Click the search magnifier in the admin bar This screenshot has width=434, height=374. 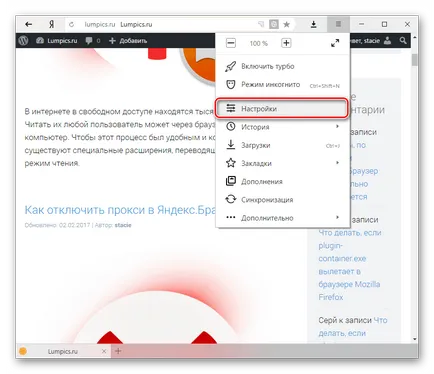[403, 40]
